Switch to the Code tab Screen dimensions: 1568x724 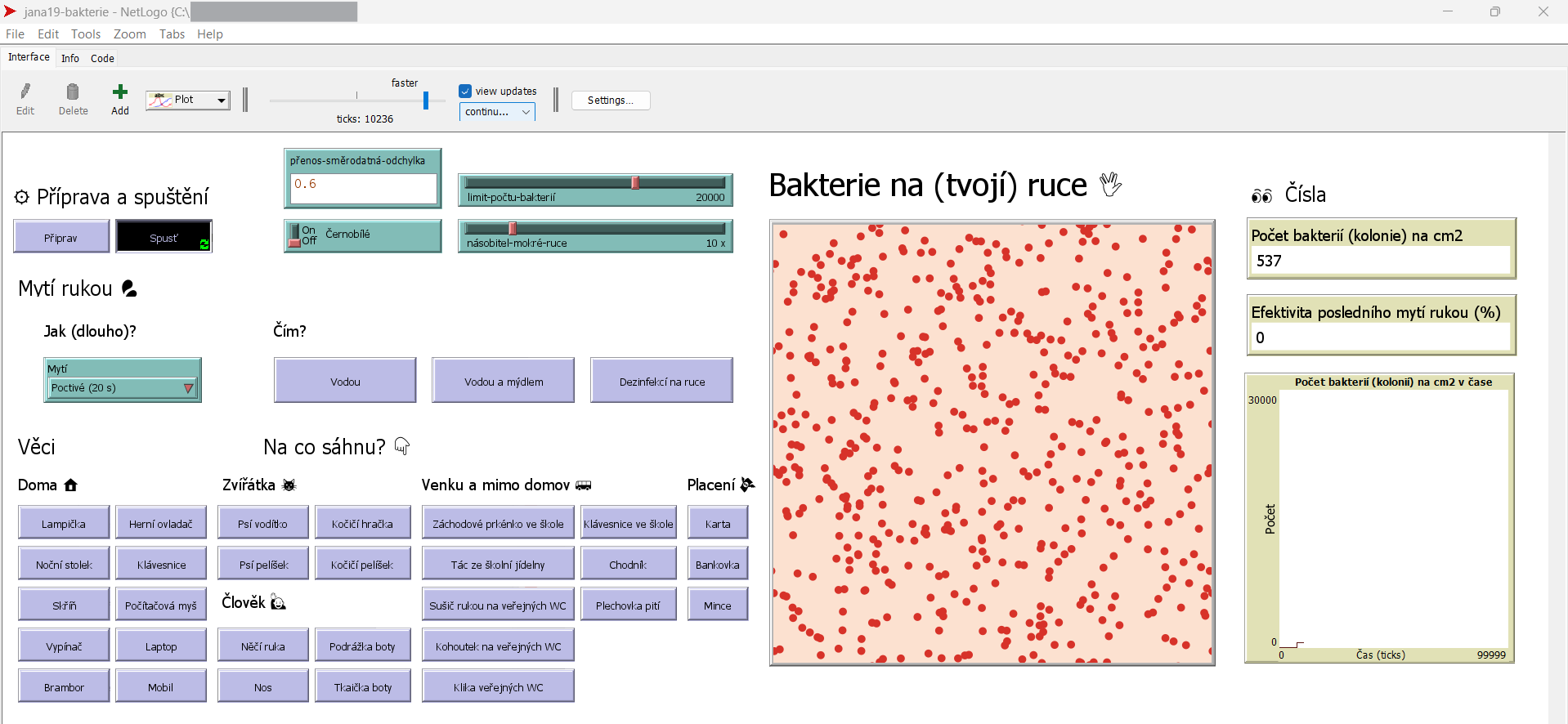[x=102, y=58]
